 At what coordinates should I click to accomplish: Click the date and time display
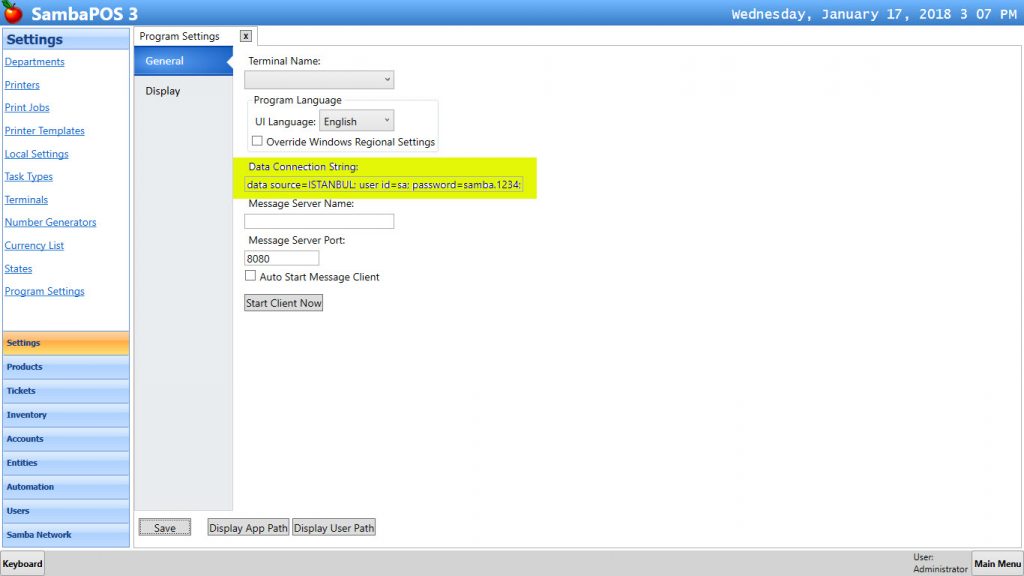(x=874, y=14)
